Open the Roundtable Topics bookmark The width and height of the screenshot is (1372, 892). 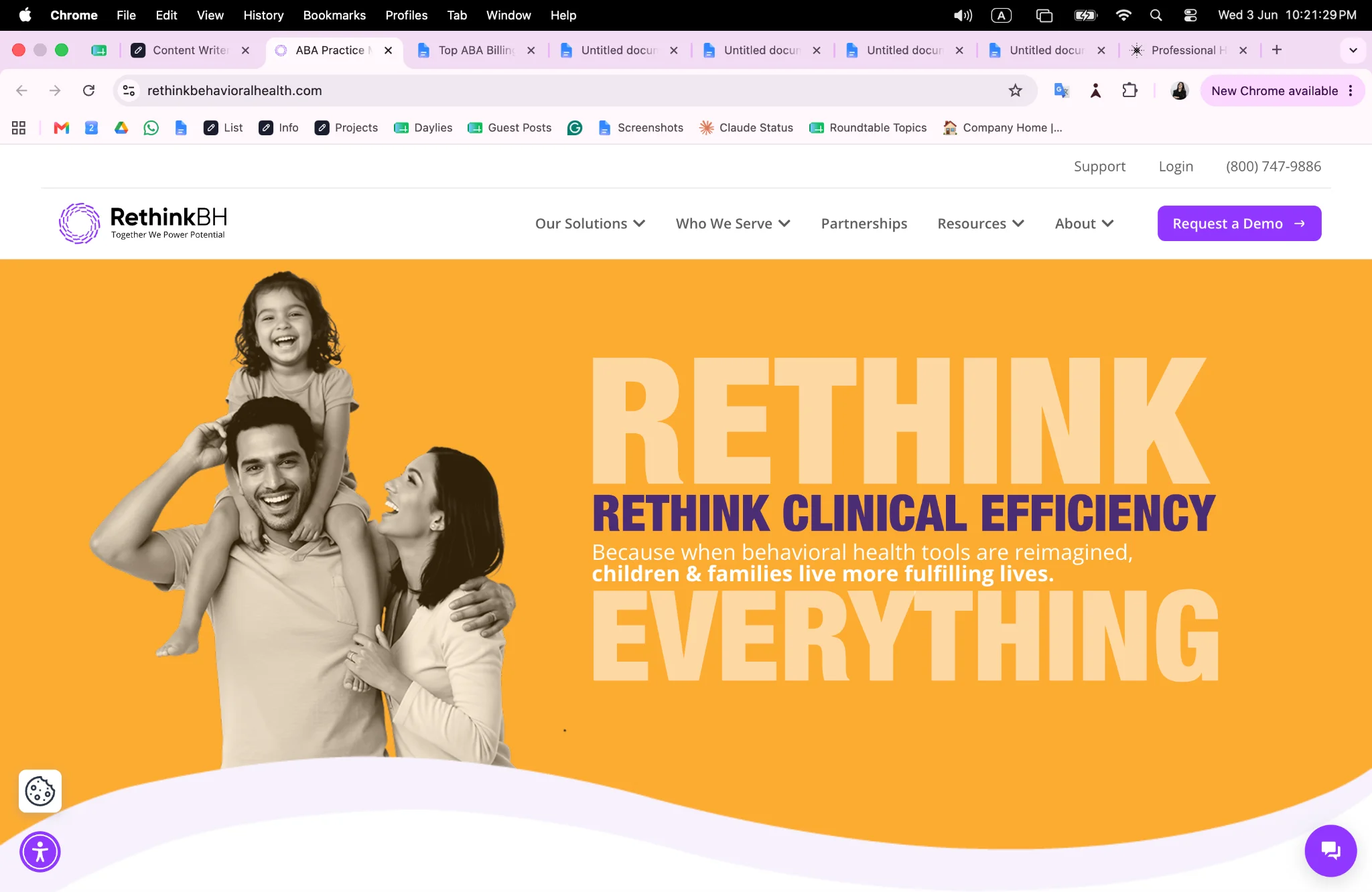pyautogui.click(x=868, y=128)
